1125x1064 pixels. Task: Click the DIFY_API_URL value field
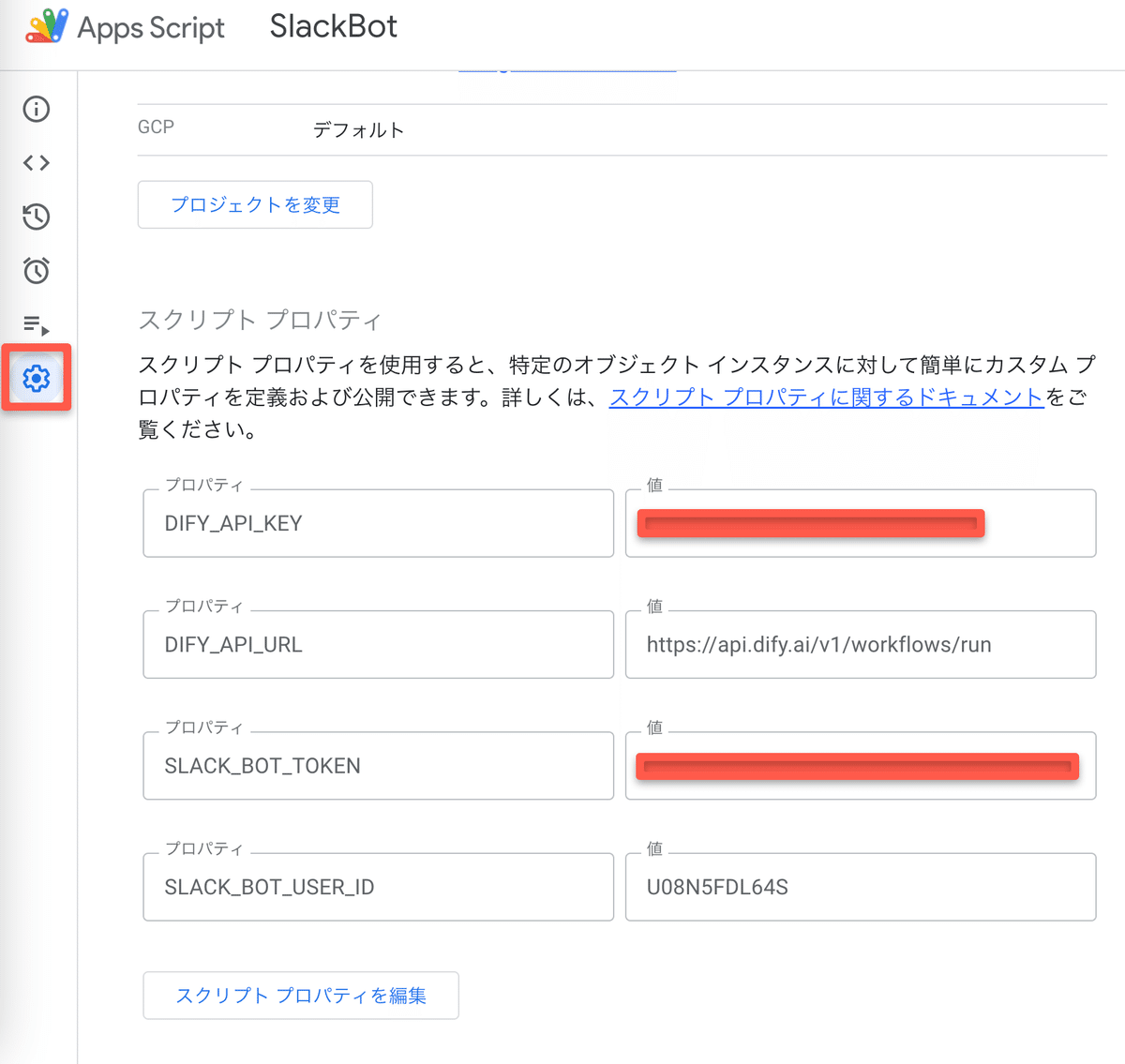point(861,644)
